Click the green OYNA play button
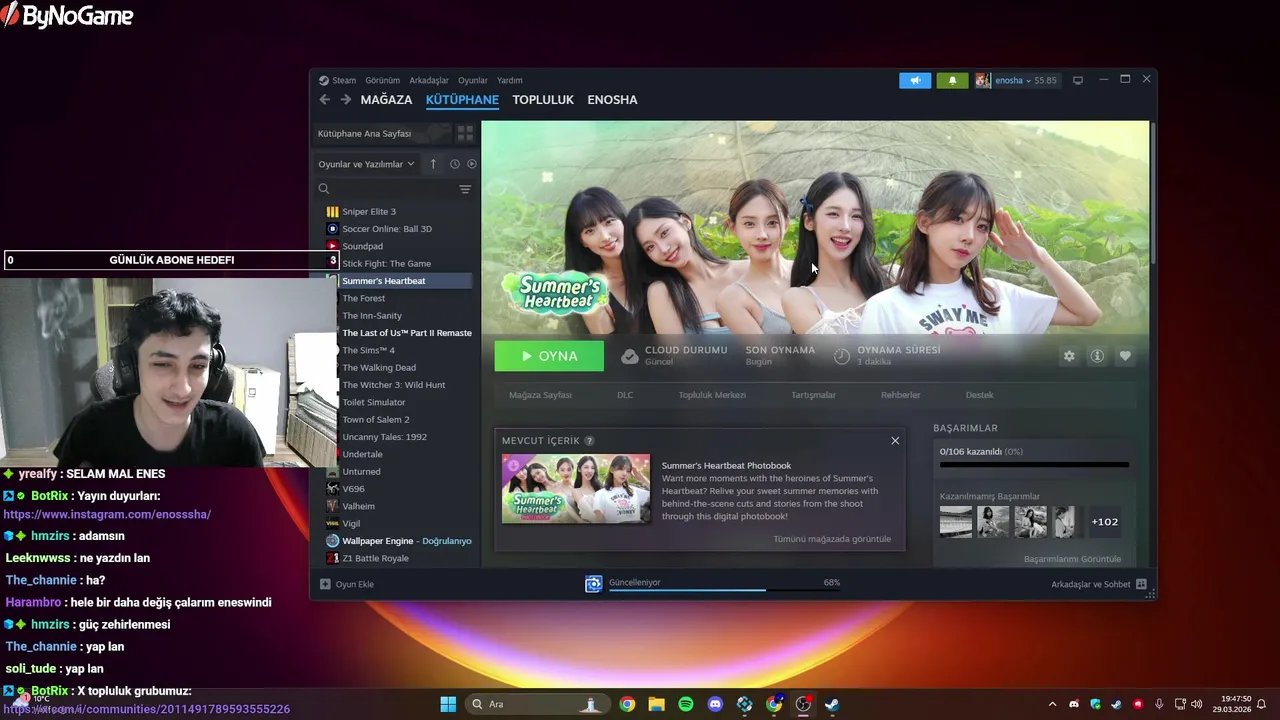The image size is (1280, 720). click(x=549, y=356)
